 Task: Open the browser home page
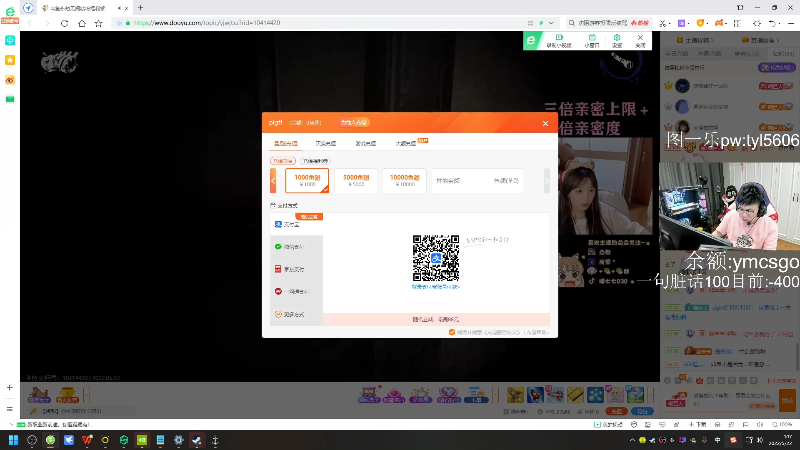point(82,23)
